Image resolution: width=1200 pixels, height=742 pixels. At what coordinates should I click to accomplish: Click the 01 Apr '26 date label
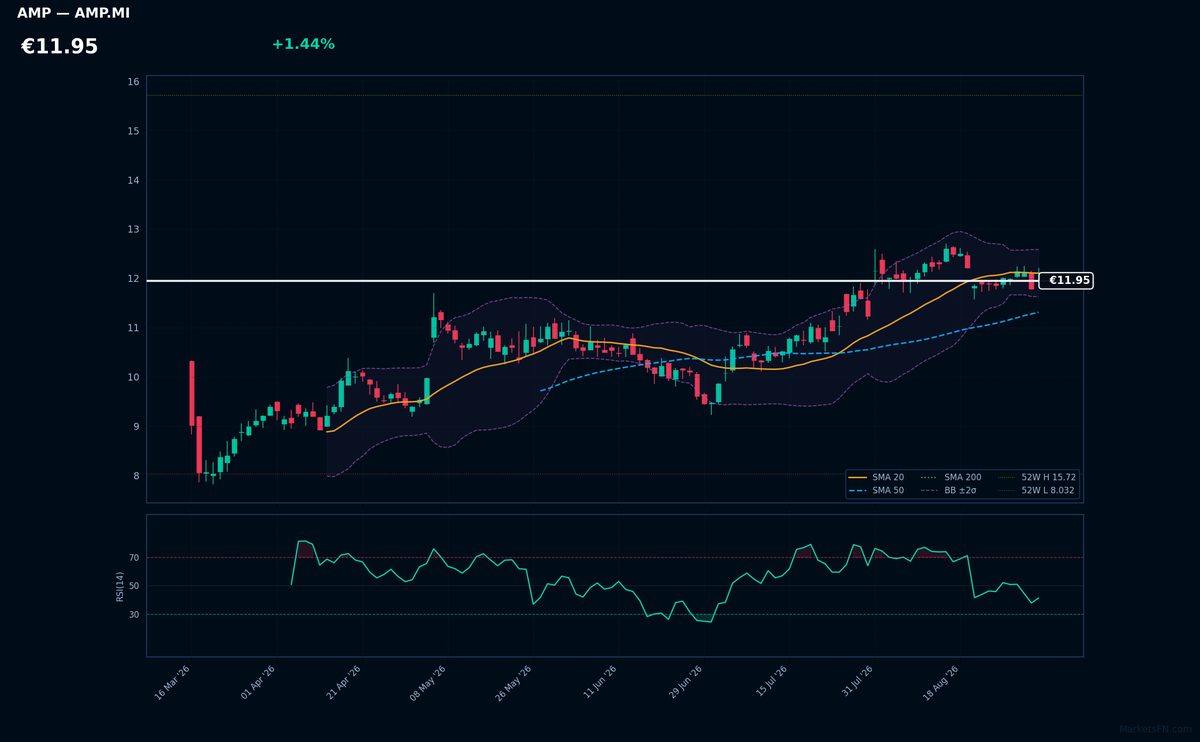[x=259, y=683]
